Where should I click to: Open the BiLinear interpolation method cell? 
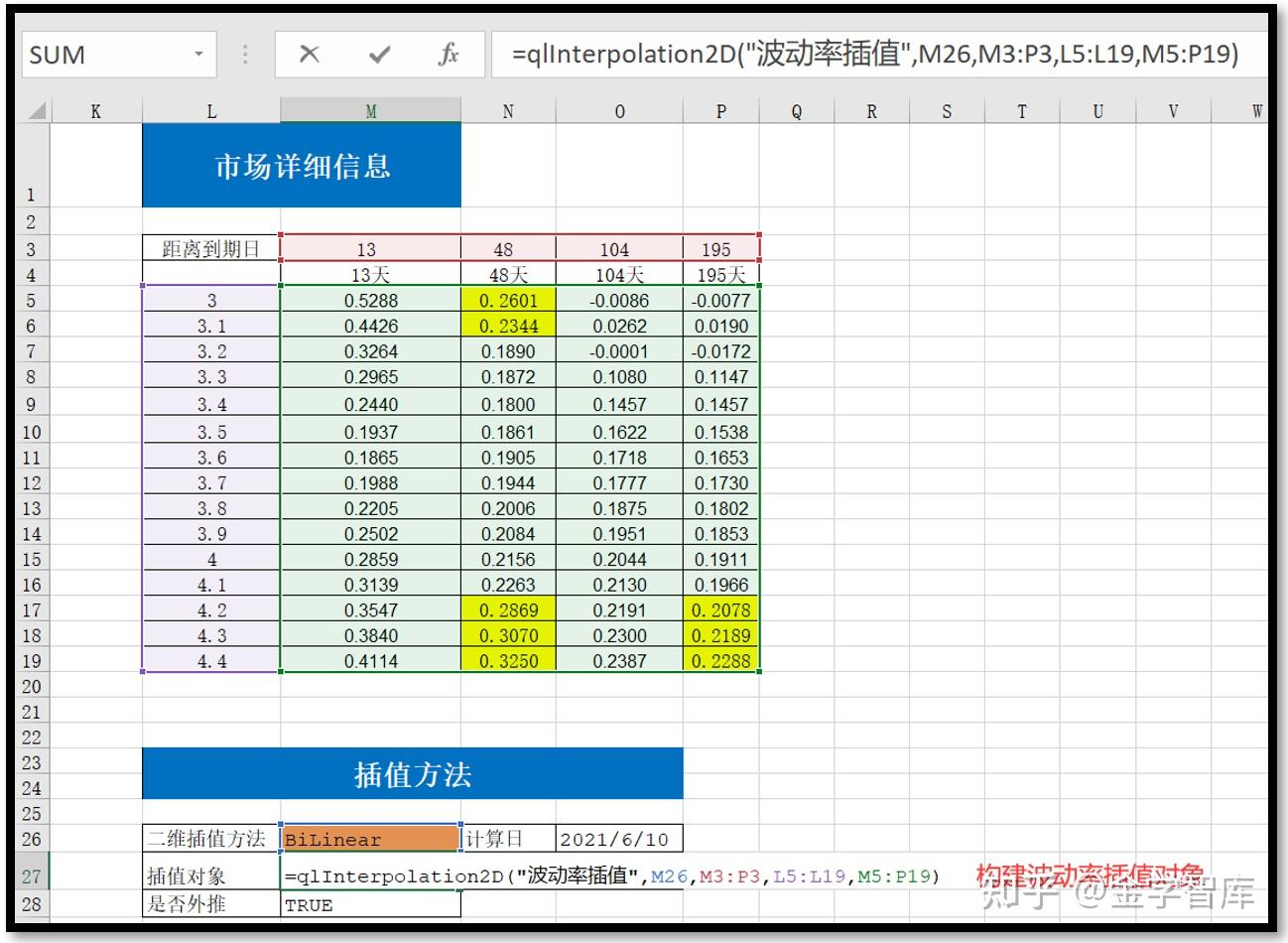point(369,839)
